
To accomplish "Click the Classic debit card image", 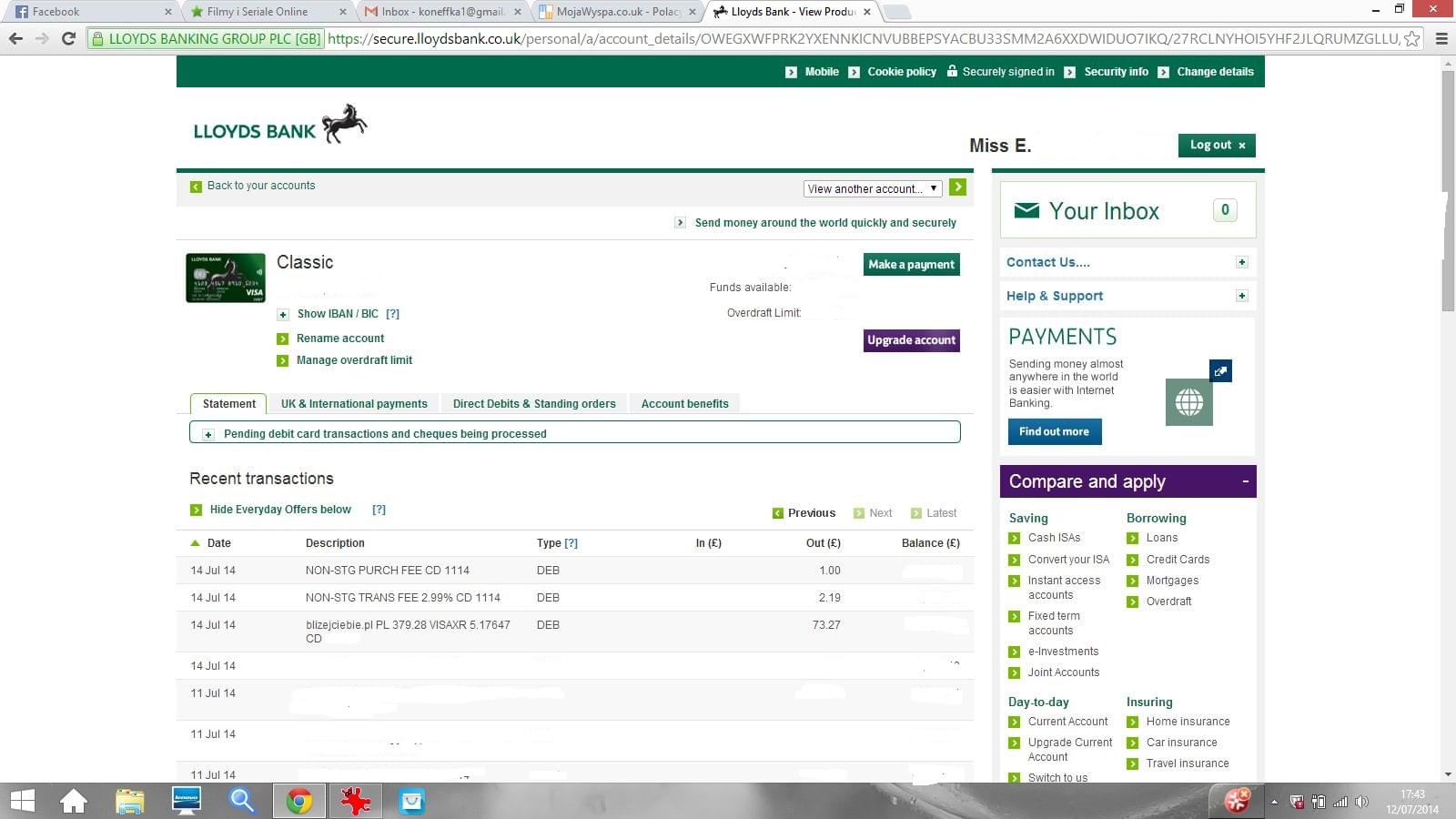I will point(226,278).
